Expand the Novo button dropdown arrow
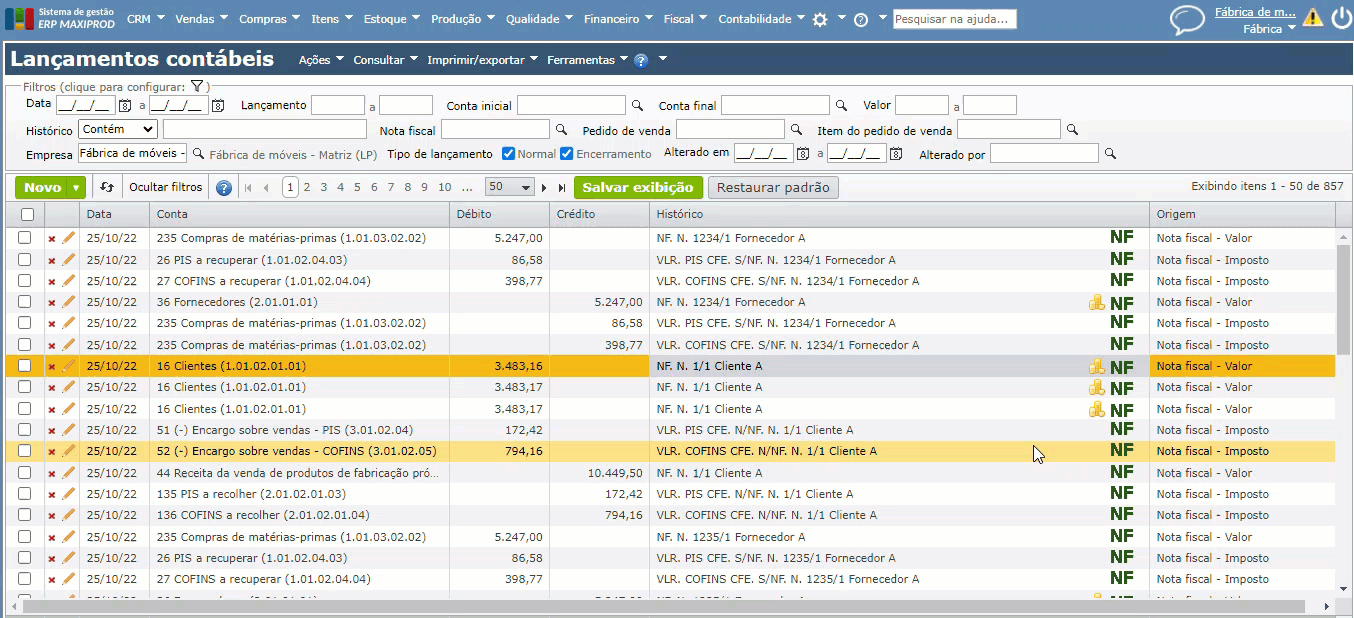1354x618 pixels. (76, 187)
